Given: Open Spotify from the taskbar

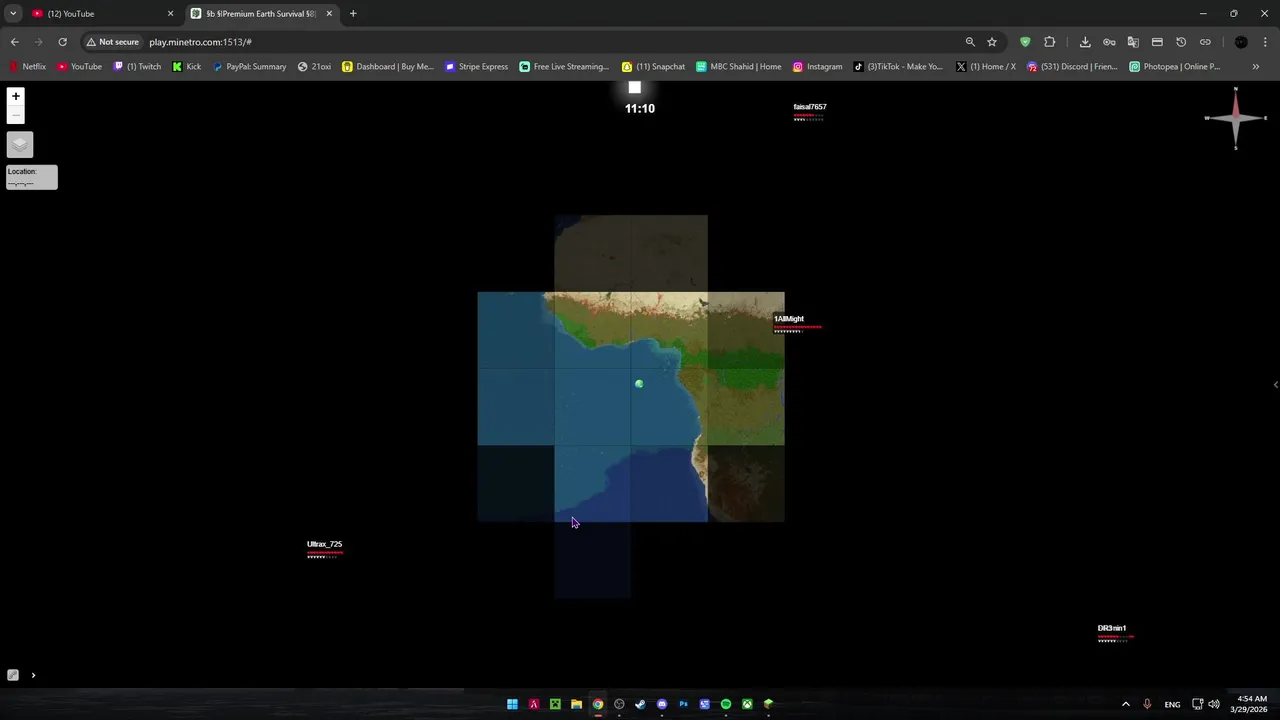Looking at the screenshot, I should 726,704.
